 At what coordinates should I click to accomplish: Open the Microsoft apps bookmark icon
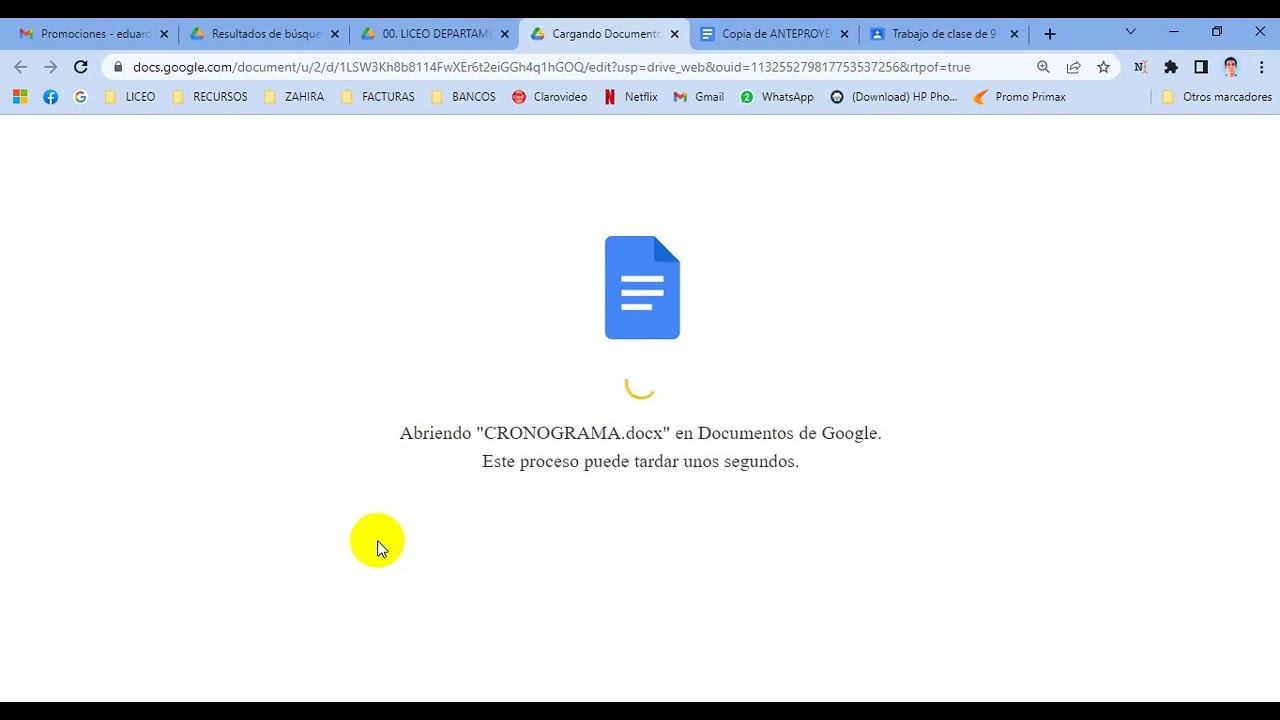tap(20, 97)
